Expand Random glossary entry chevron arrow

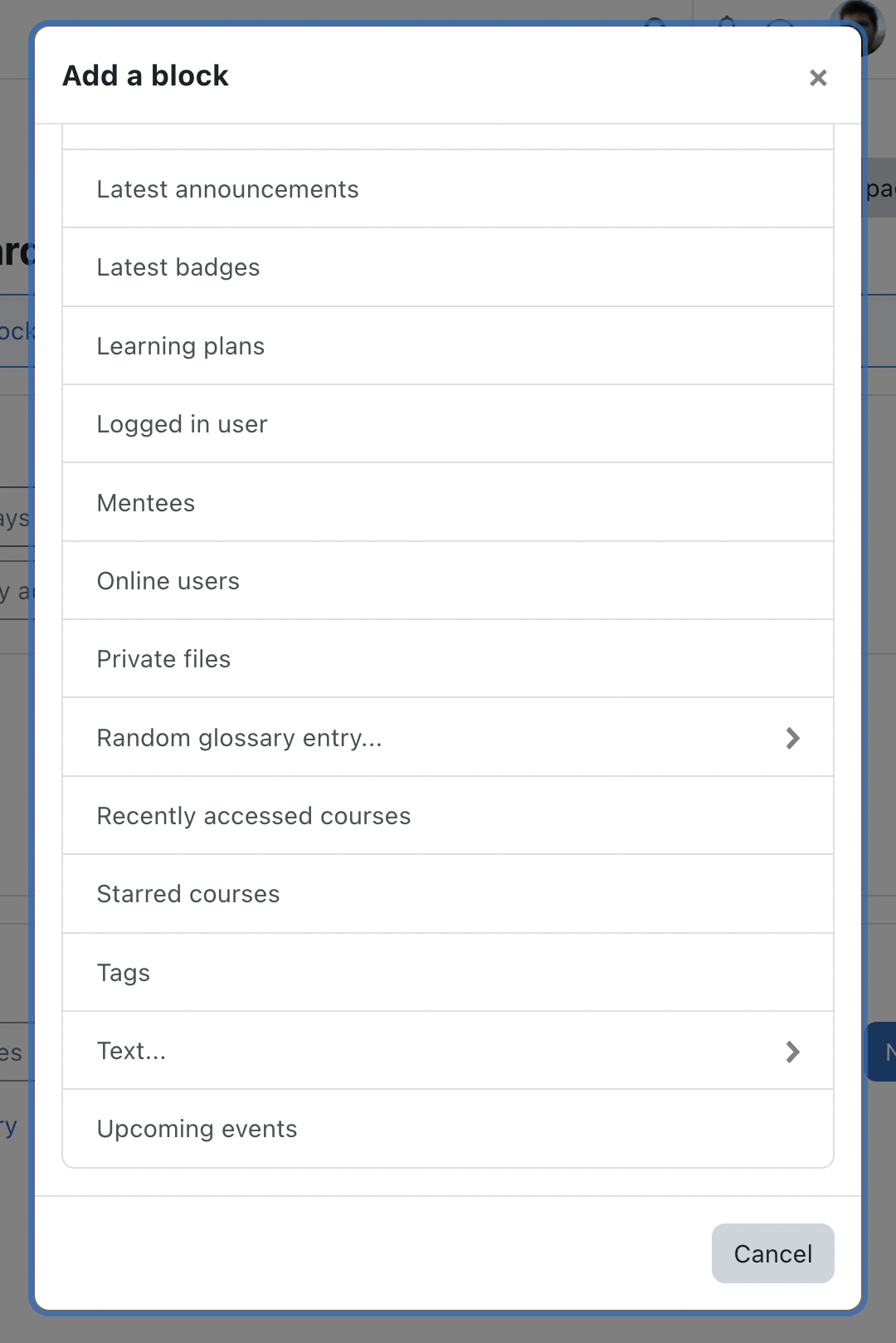(x=792, y=738)
